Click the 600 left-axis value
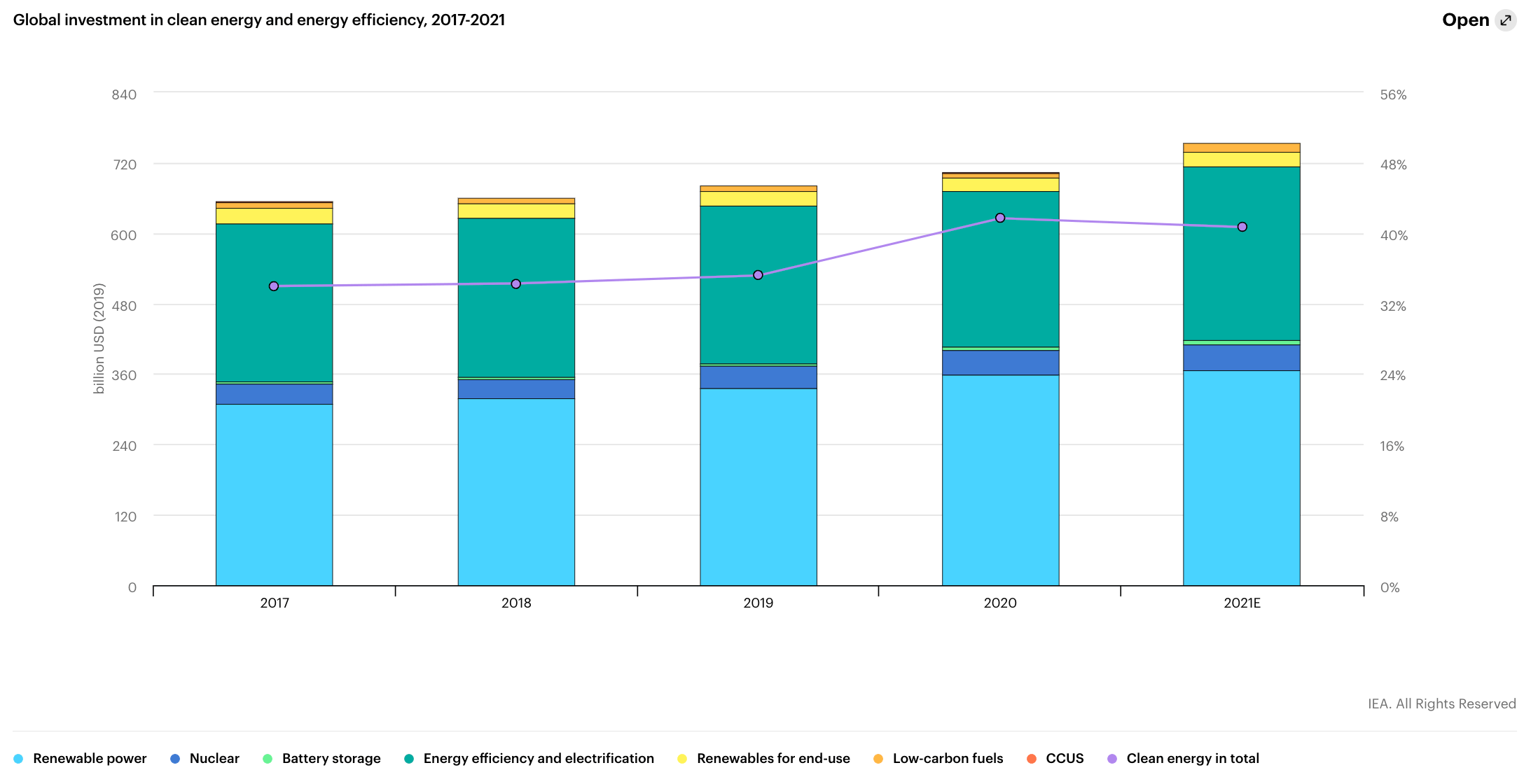This screenshot has height=784, width=1524. point(124,235)
